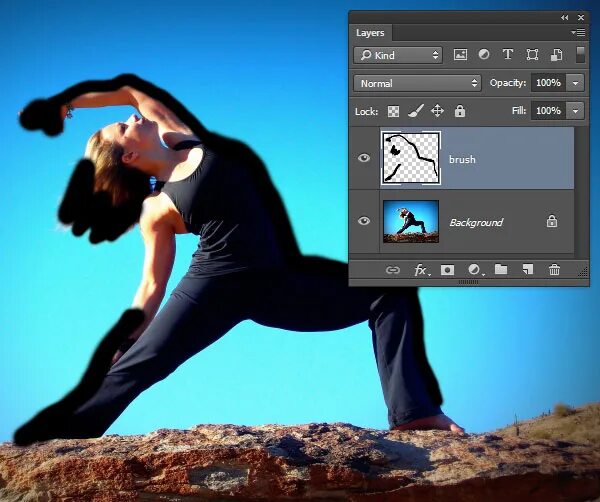600x502 pixels.
Task: Select the brush layer thumbnail
Action: pos(411,158)
